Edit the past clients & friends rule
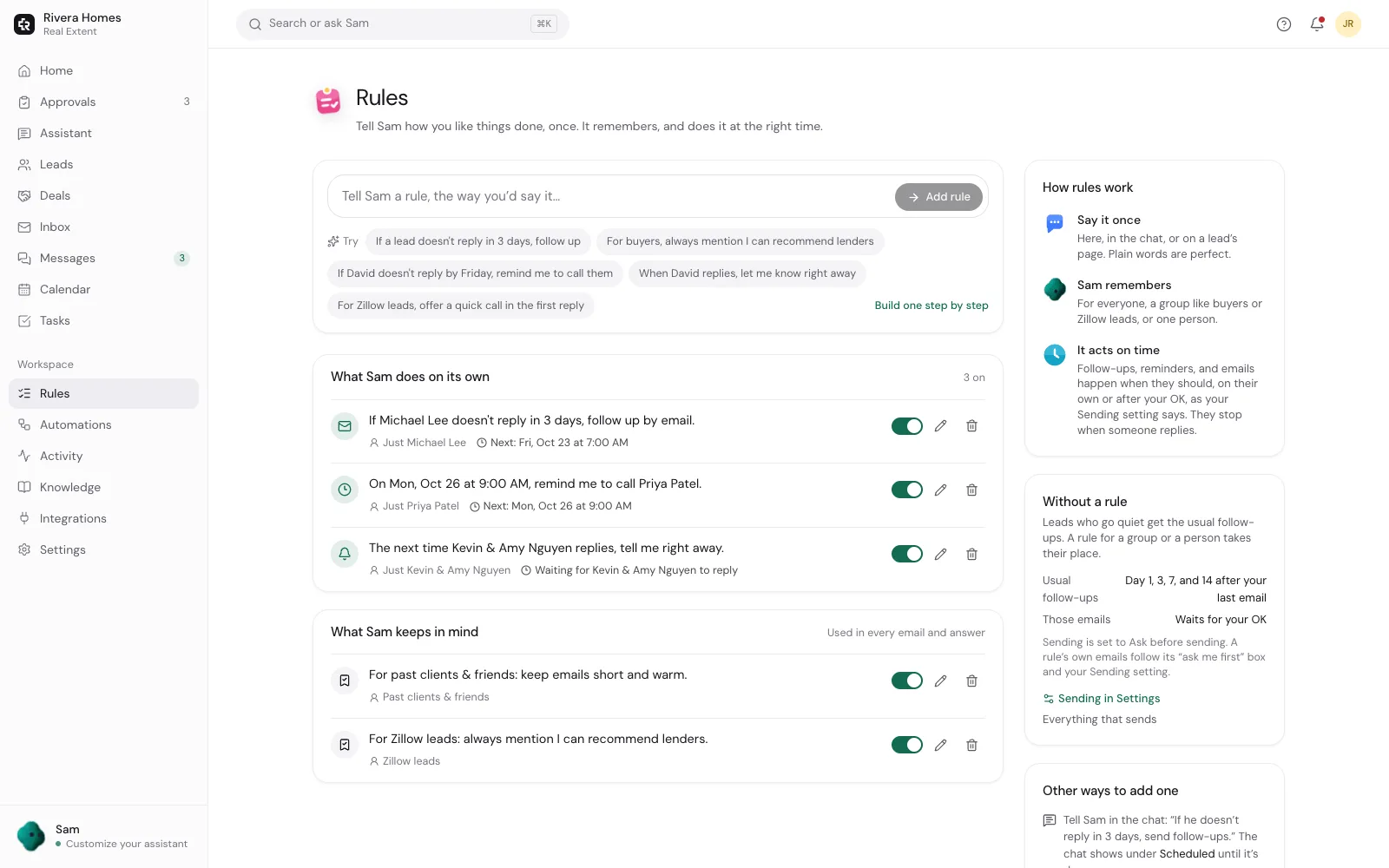Image resolution: width=1389 pixels, height=868 pixels. coord(940,681)
